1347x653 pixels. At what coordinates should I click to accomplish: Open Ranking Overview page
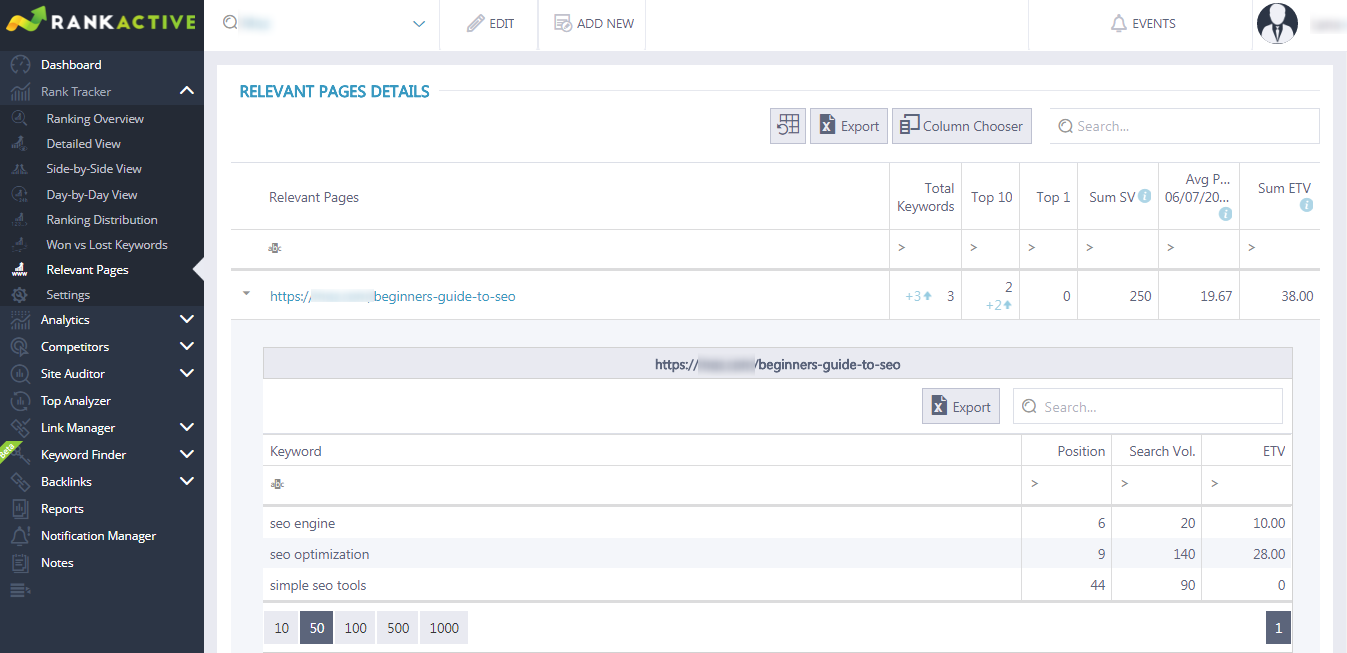coord(95,119)
